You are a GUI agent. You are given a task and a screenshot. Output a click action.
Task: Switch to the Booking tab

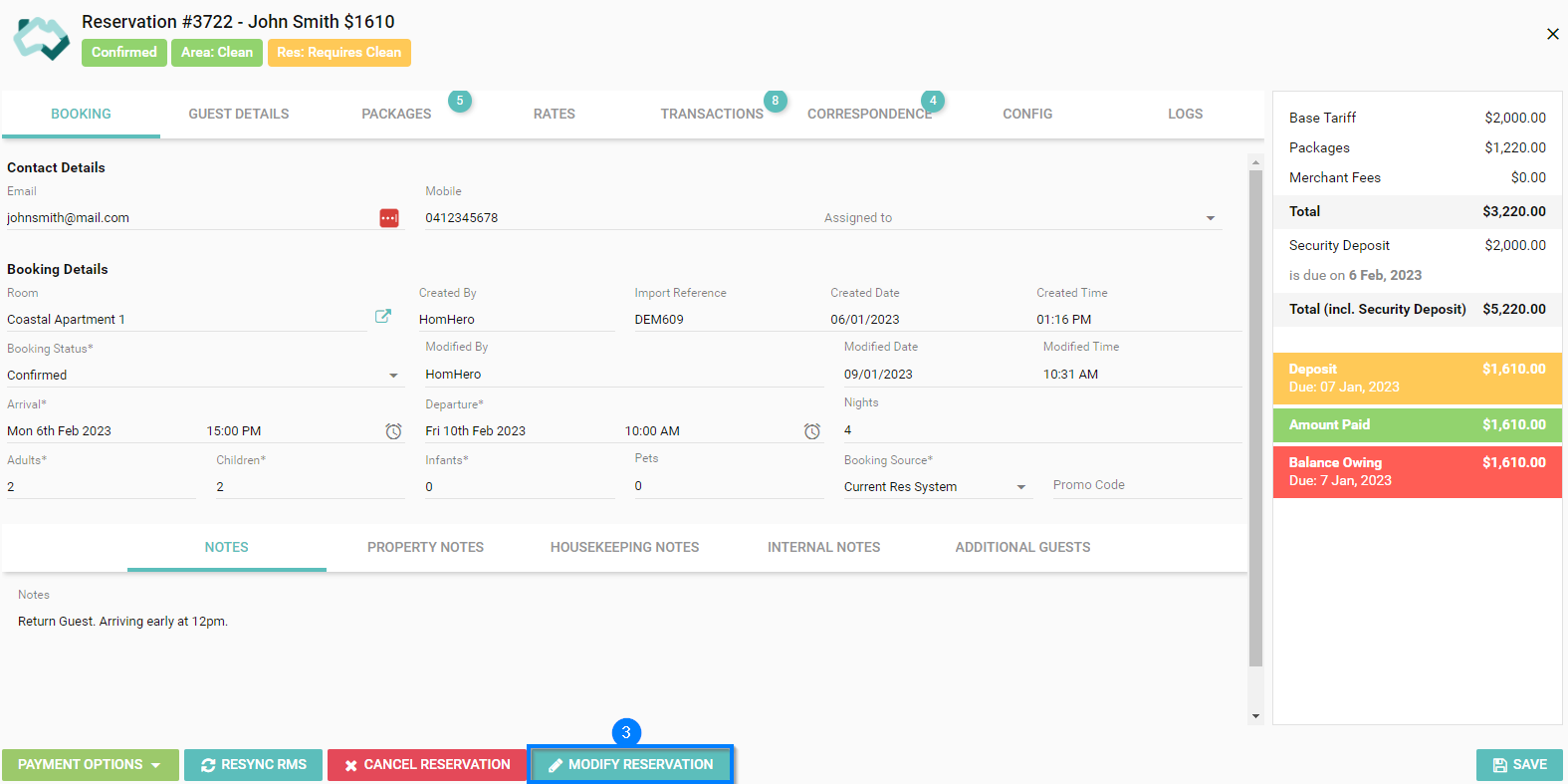(x=81, y=114)
